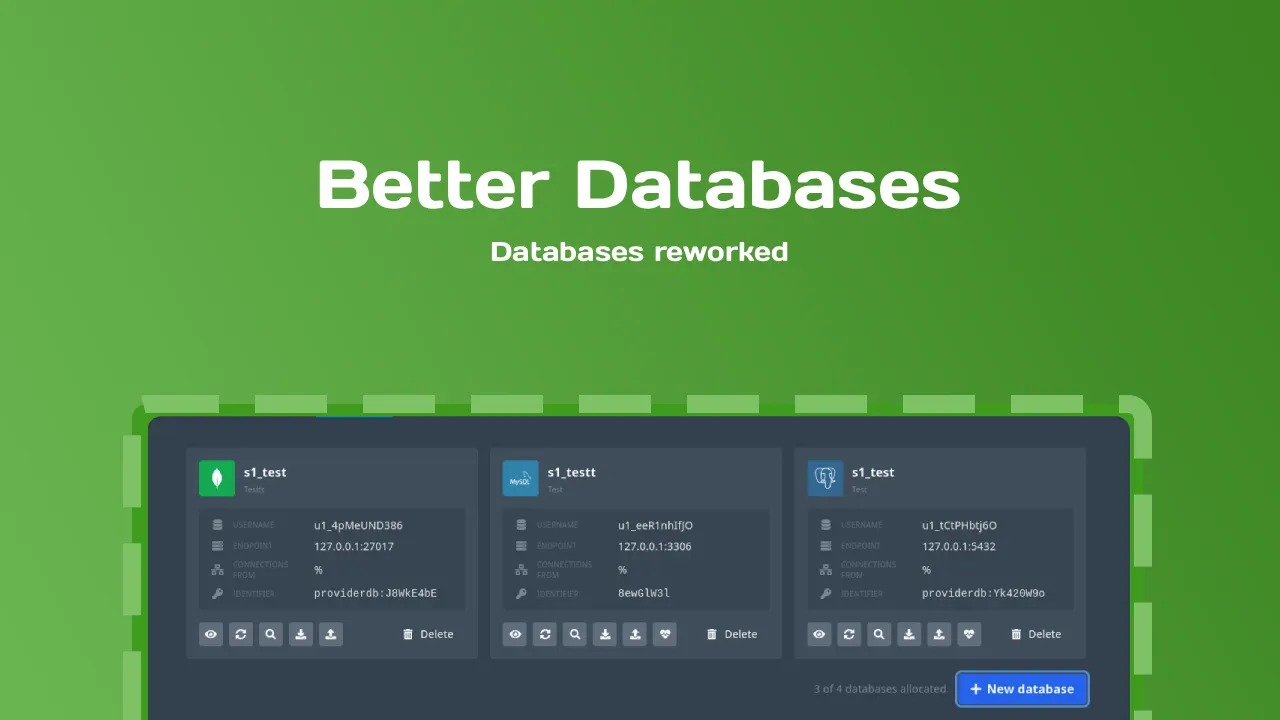Delete the MySQL s1_testt database
1280x720 pixels.
(732, 634)
